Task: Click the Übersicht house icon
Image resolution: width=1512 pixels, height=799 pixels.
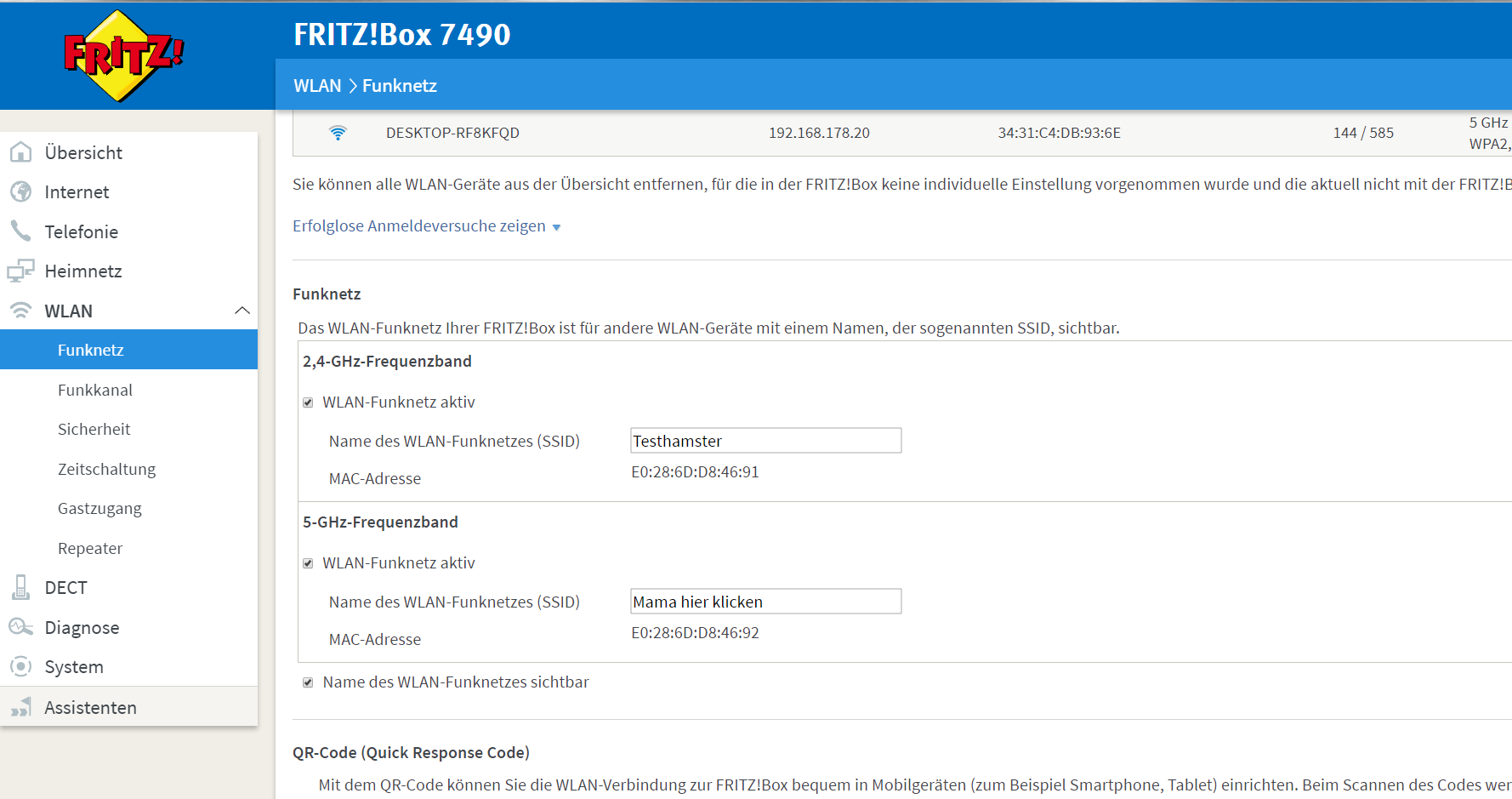Action: (21, 152)
